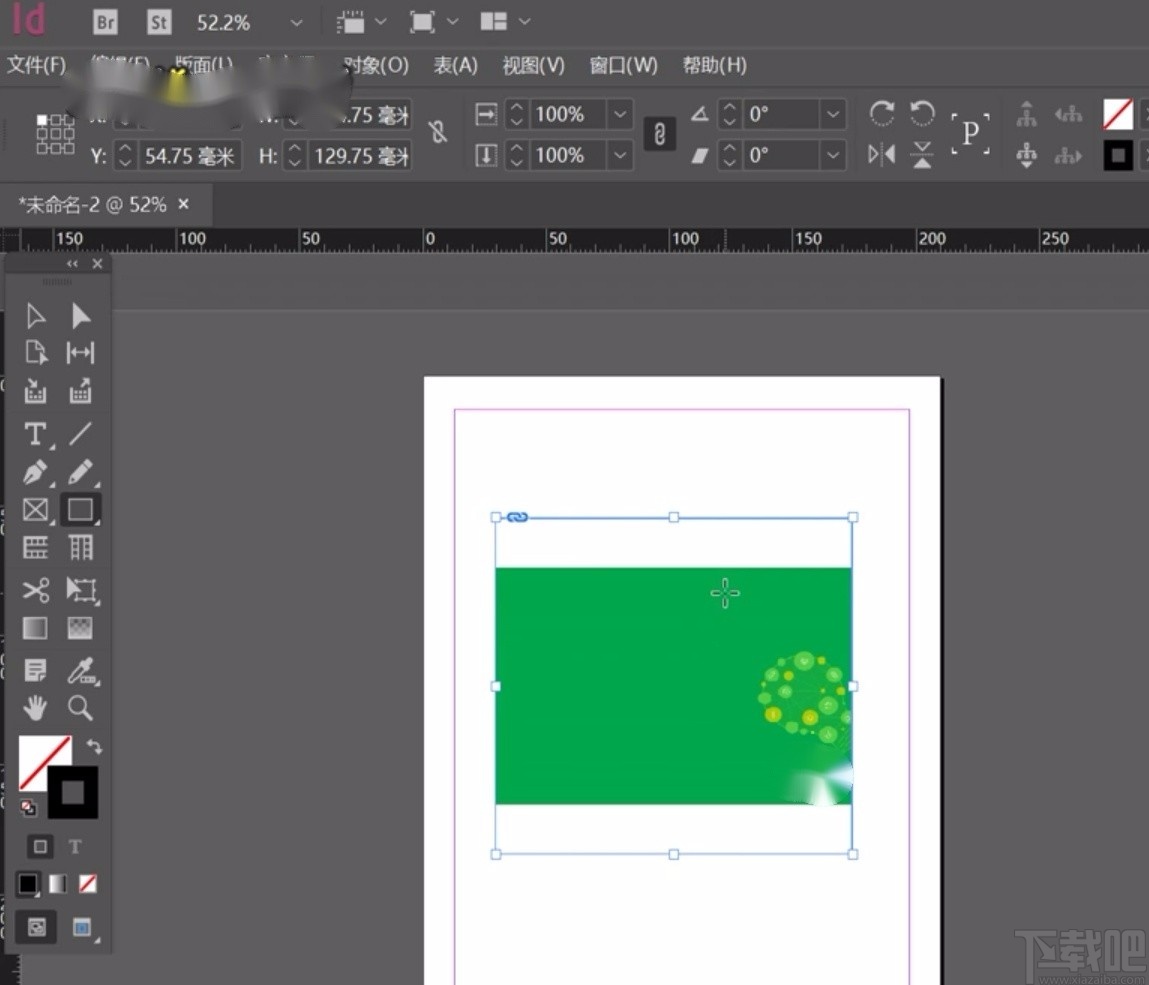The width and height of the screenshot is (1149, 985).
Task: Select the Scissors tool
Action: click(35, 590)
